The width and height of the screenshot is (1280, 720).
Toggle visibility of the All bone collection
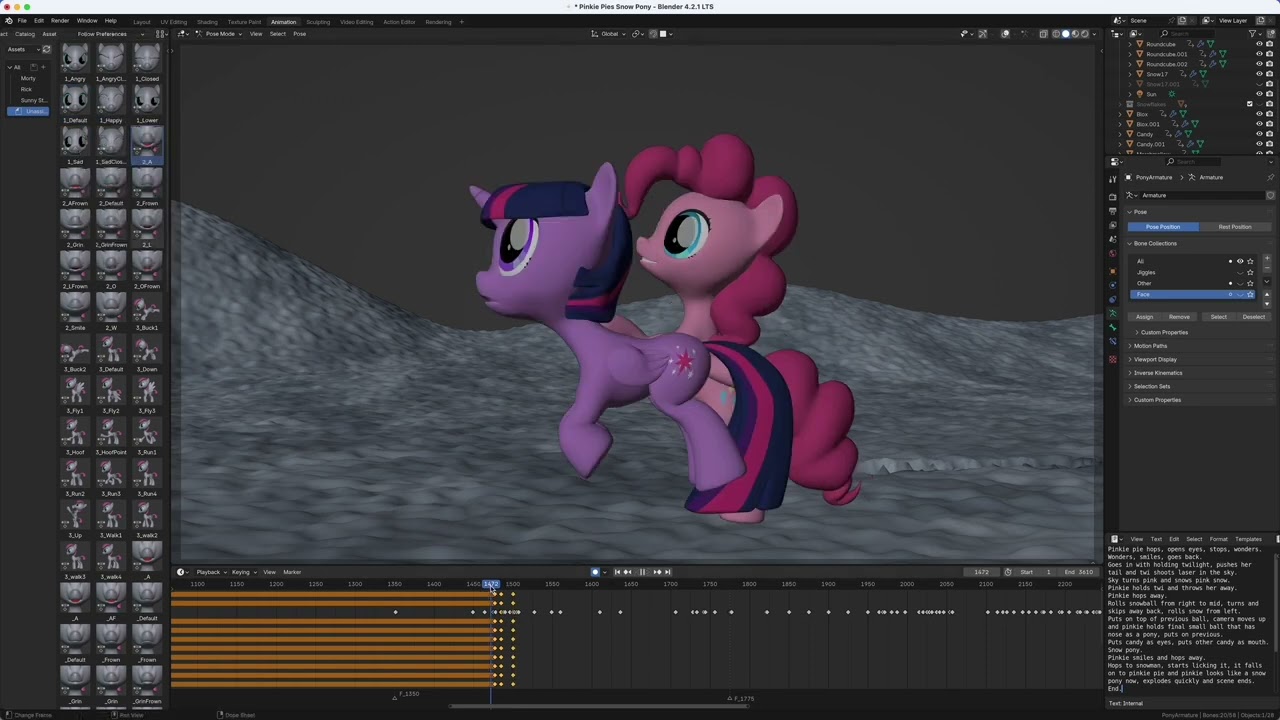[1240, 261]
